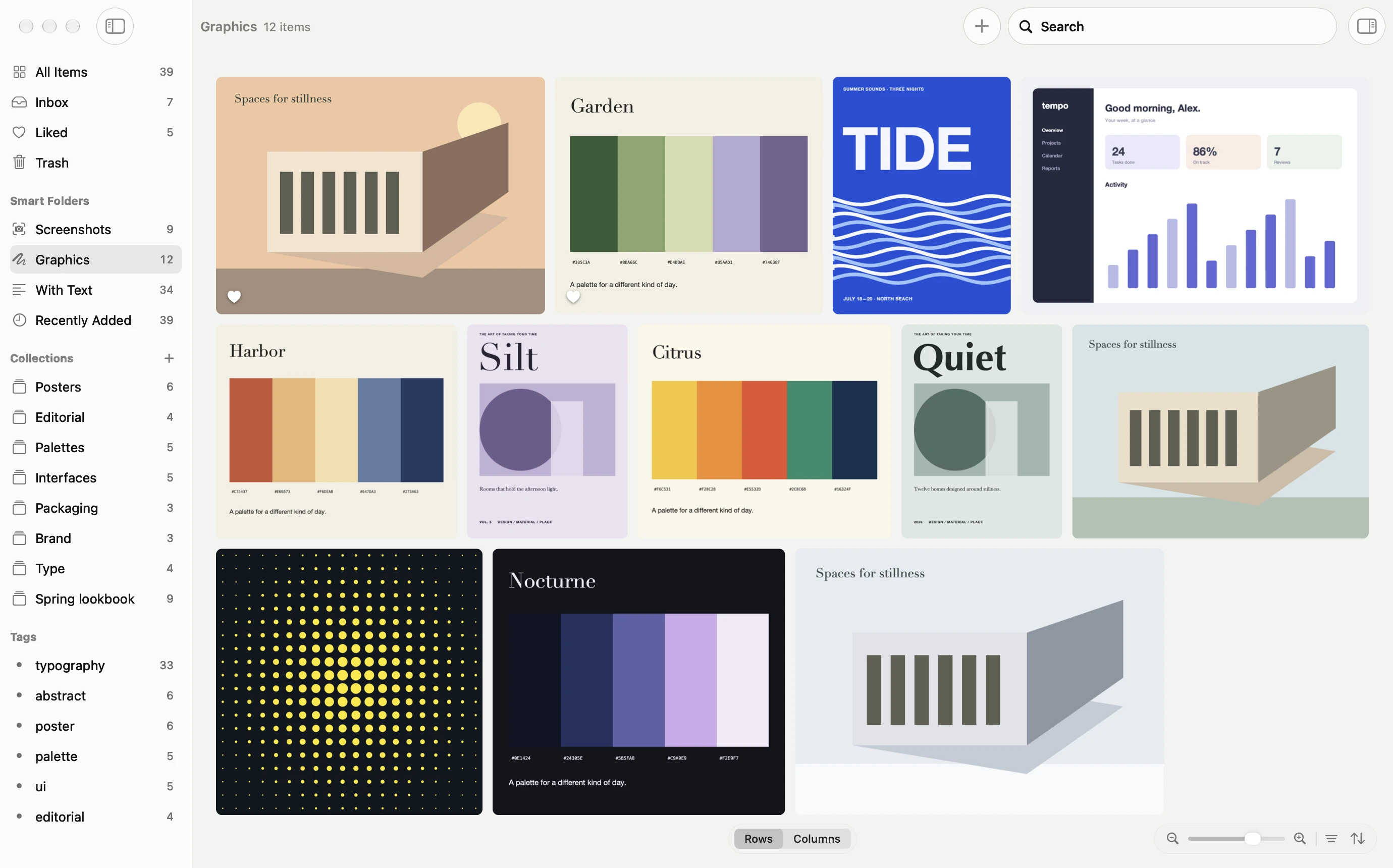
Task: Click the Tags section heading
Action: tap(23, 637)
